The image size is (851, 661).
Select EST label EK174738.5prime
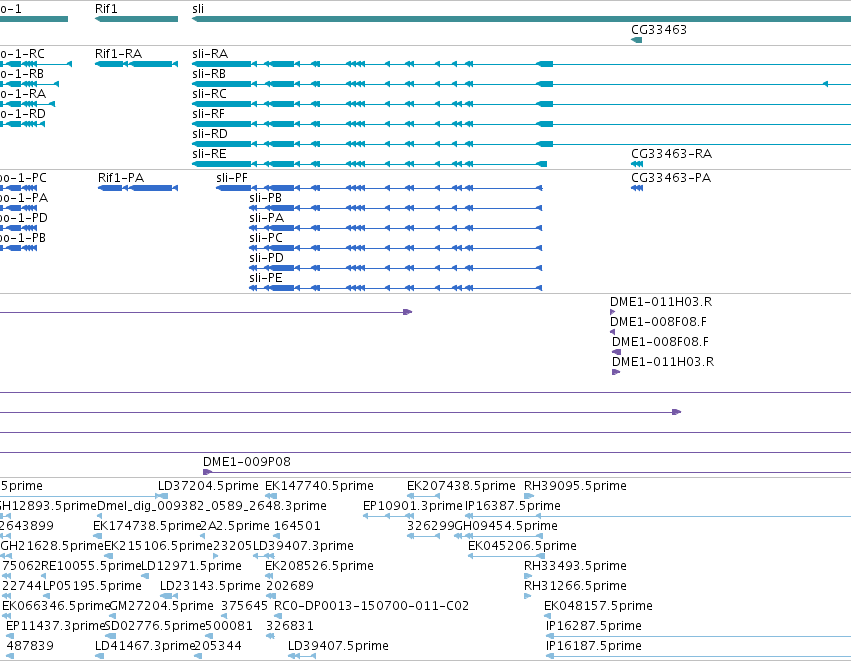click(147, 526)
